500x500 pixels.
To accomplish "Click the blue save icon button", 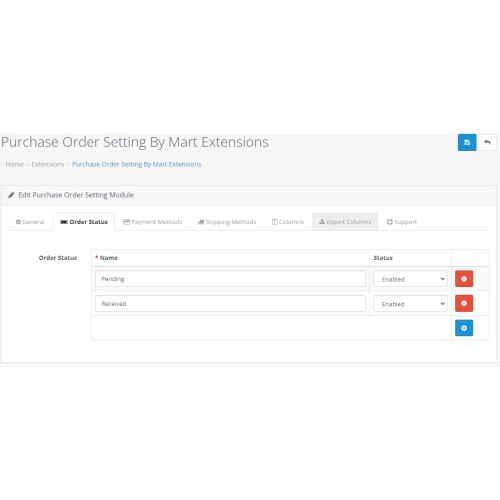I will (x=467, y=143).
